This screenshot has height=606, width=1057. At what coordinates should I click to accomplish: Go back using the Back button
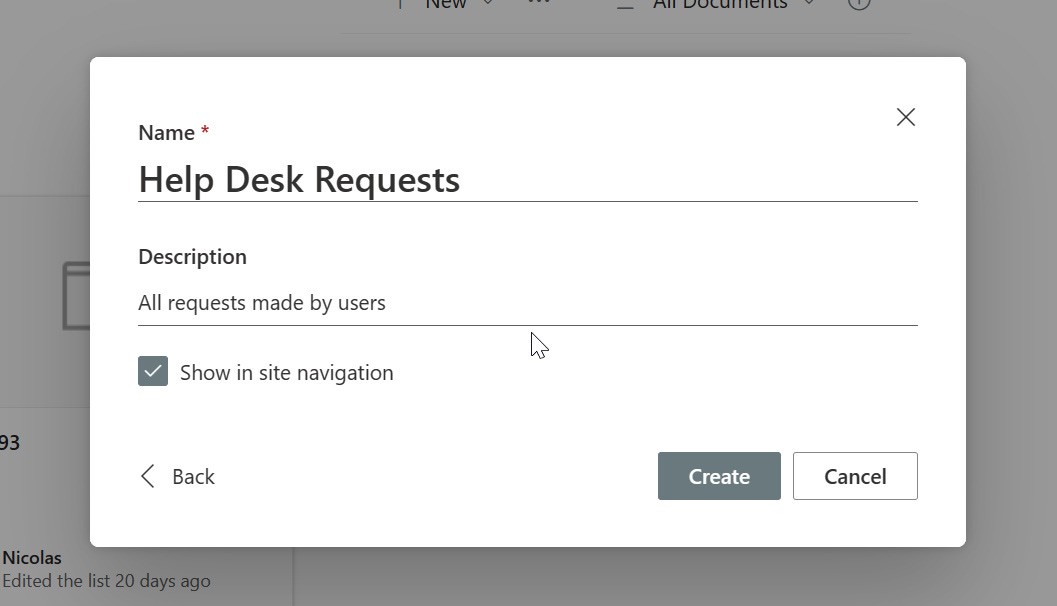(x=178, y=477)
